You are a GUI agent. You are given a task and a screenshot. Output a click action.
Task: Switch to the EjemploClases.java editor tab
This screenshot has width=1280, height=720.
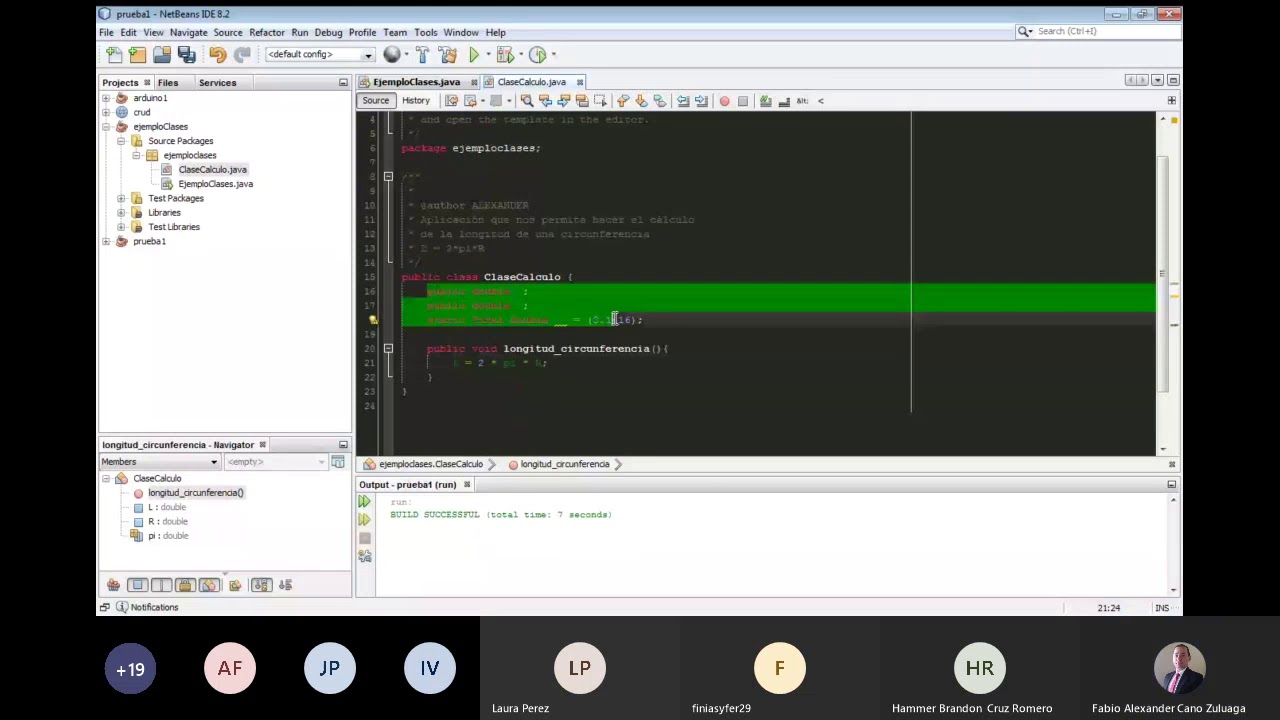pos(416,82)
